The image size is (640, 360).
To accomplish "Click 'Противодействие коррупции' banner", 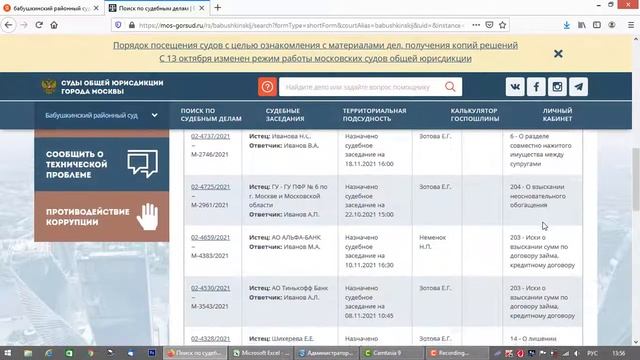I will click(102, 217).
